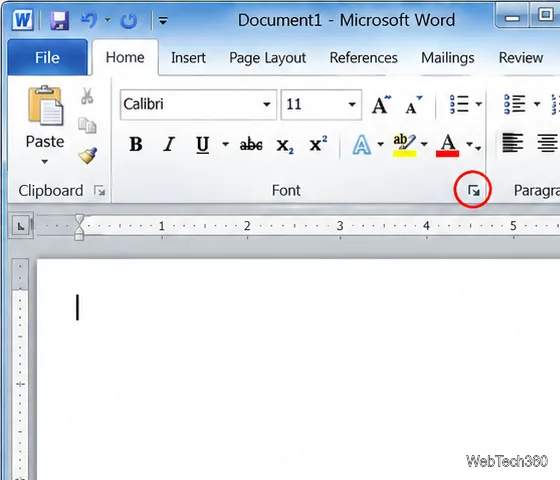Image resolution: width=560 pixels, height=480 pixels.
Task: Toggle Superscript formatting
Action: coord(318,144)
